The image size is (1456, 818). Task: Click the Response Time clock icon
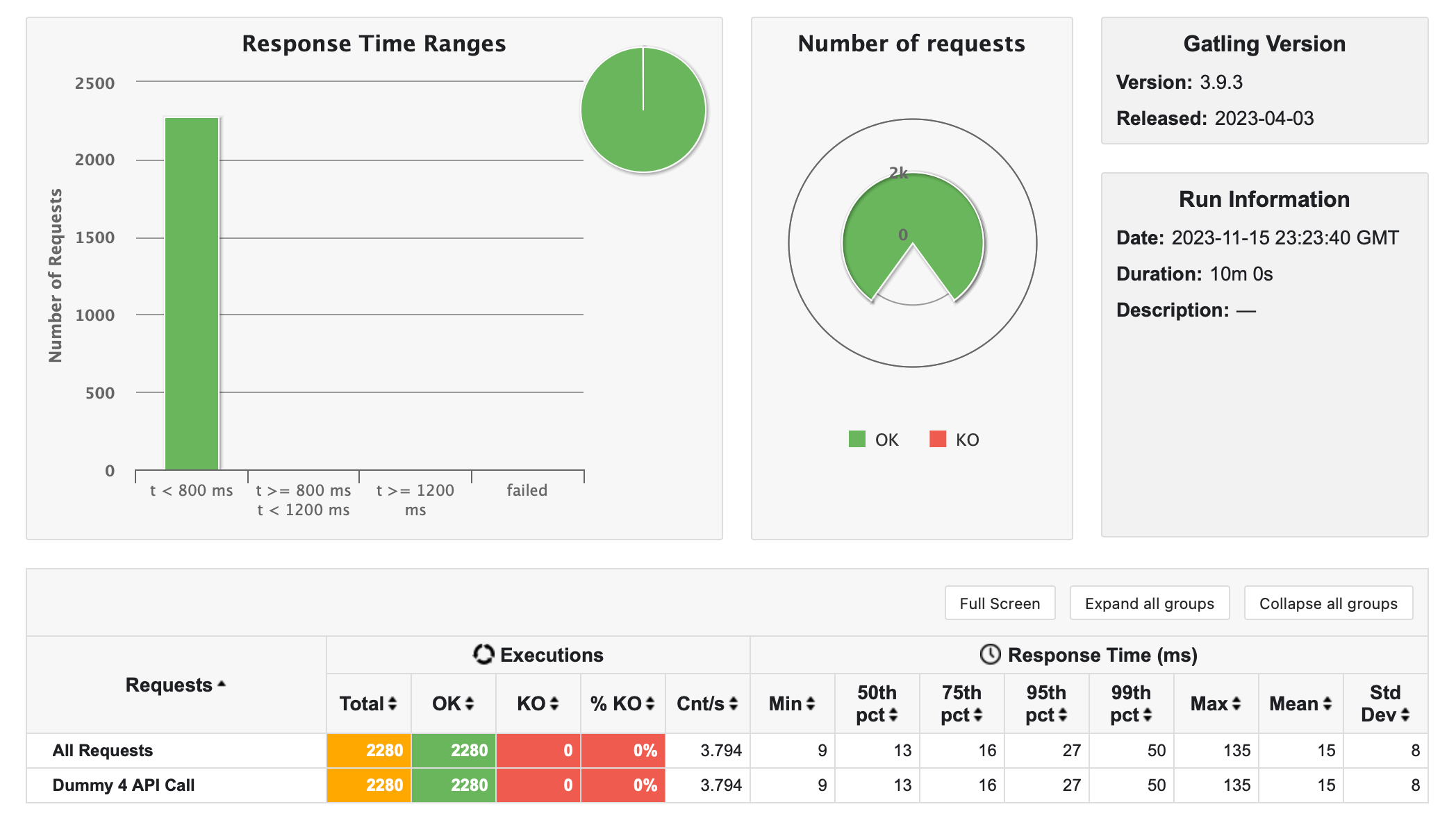coord(990,654)
